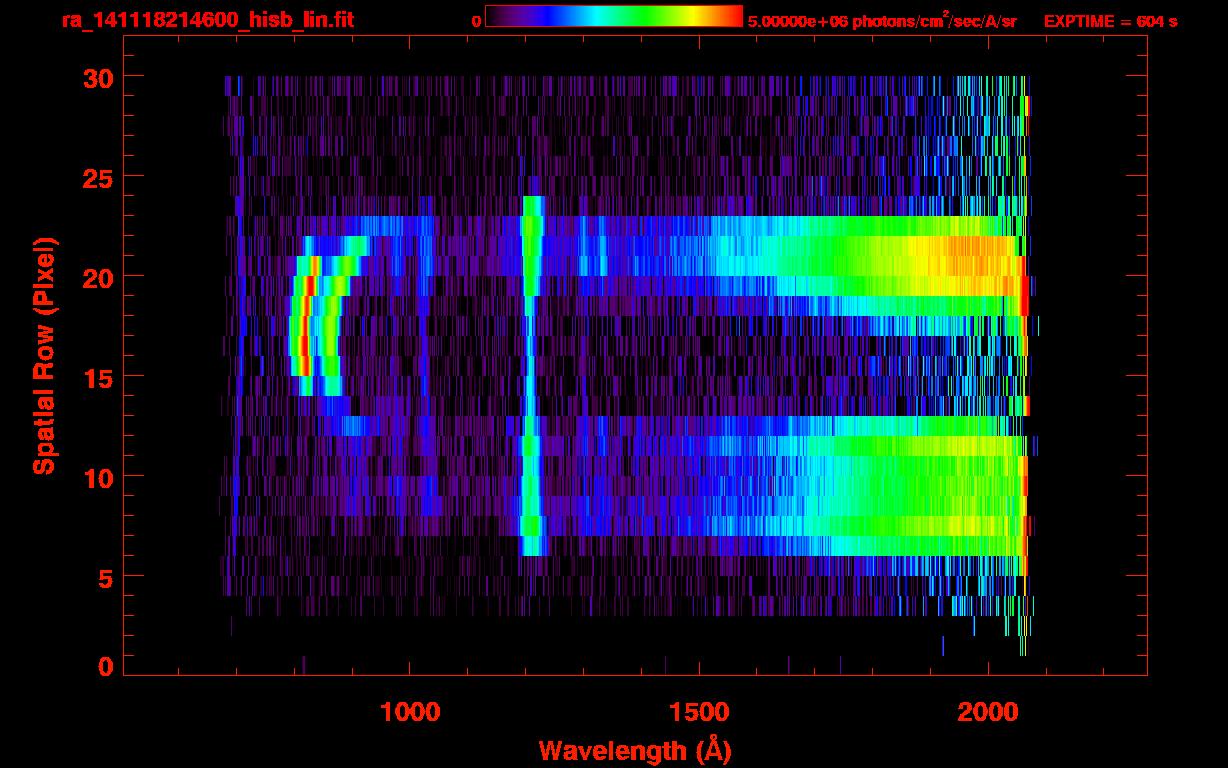Click the y-axis label 0
This screenshot has height=768, width=1228.
tap(106, 667)
